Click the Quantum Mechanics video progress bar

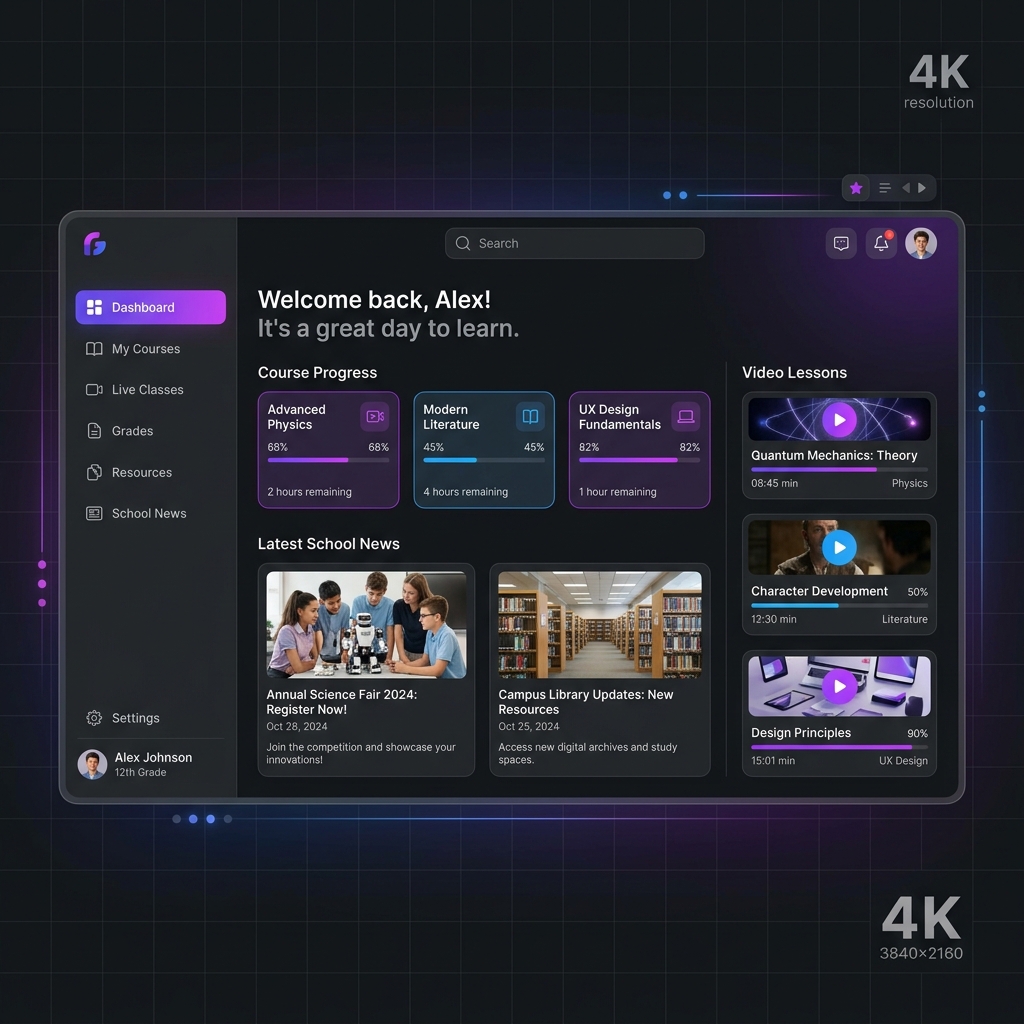pyautogui.click(x=839, y=470)
